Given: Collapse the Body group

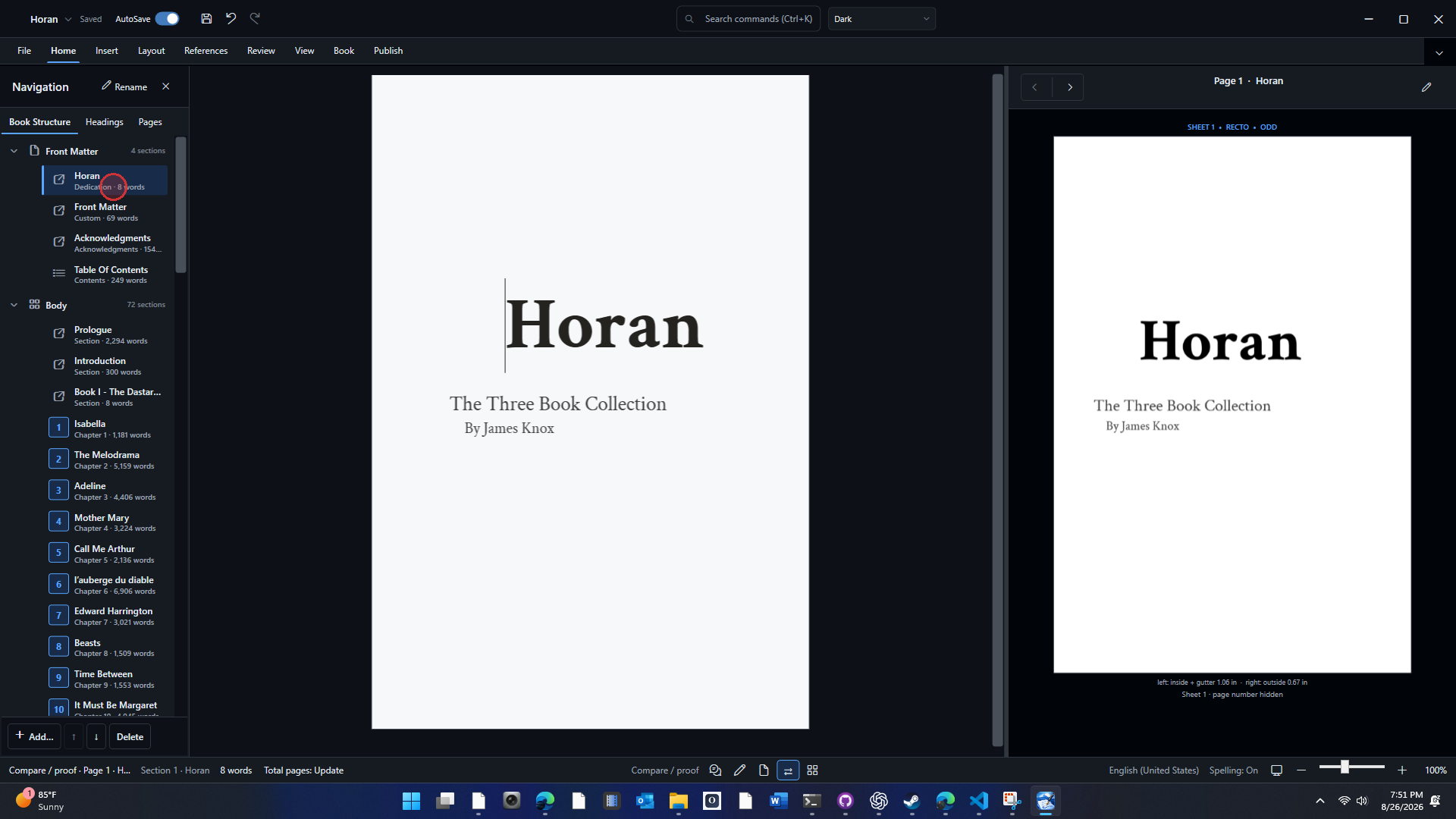Looking at the screenshot, I should coord(14,305).
